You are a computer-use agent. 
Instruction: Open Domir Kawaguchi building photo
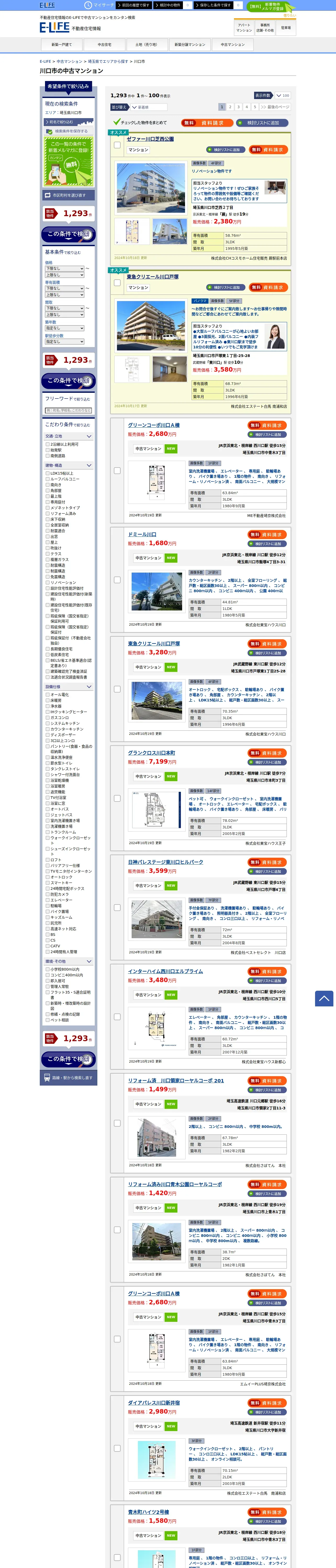[x=157, y=591]
